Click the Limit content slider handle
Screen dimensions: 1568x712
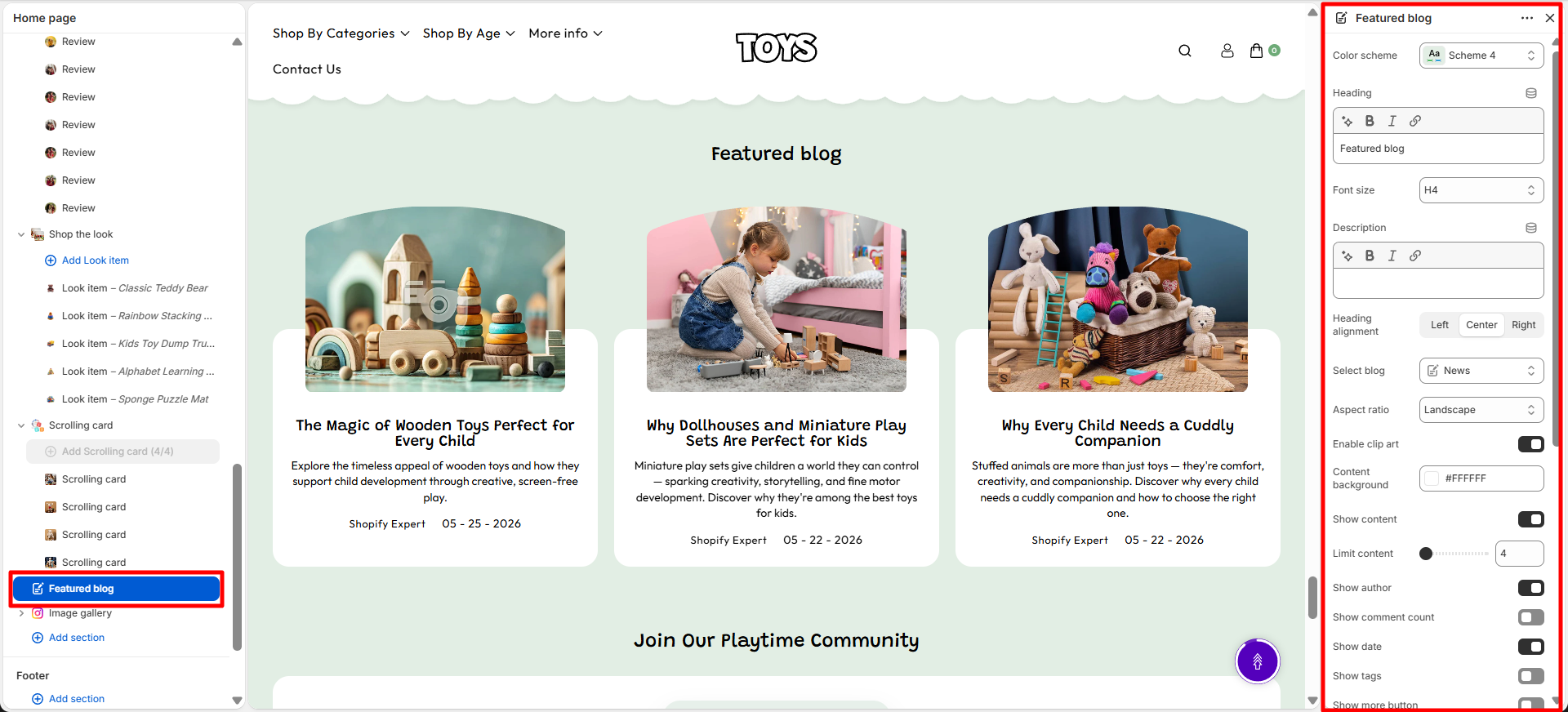coord(1426,554)
